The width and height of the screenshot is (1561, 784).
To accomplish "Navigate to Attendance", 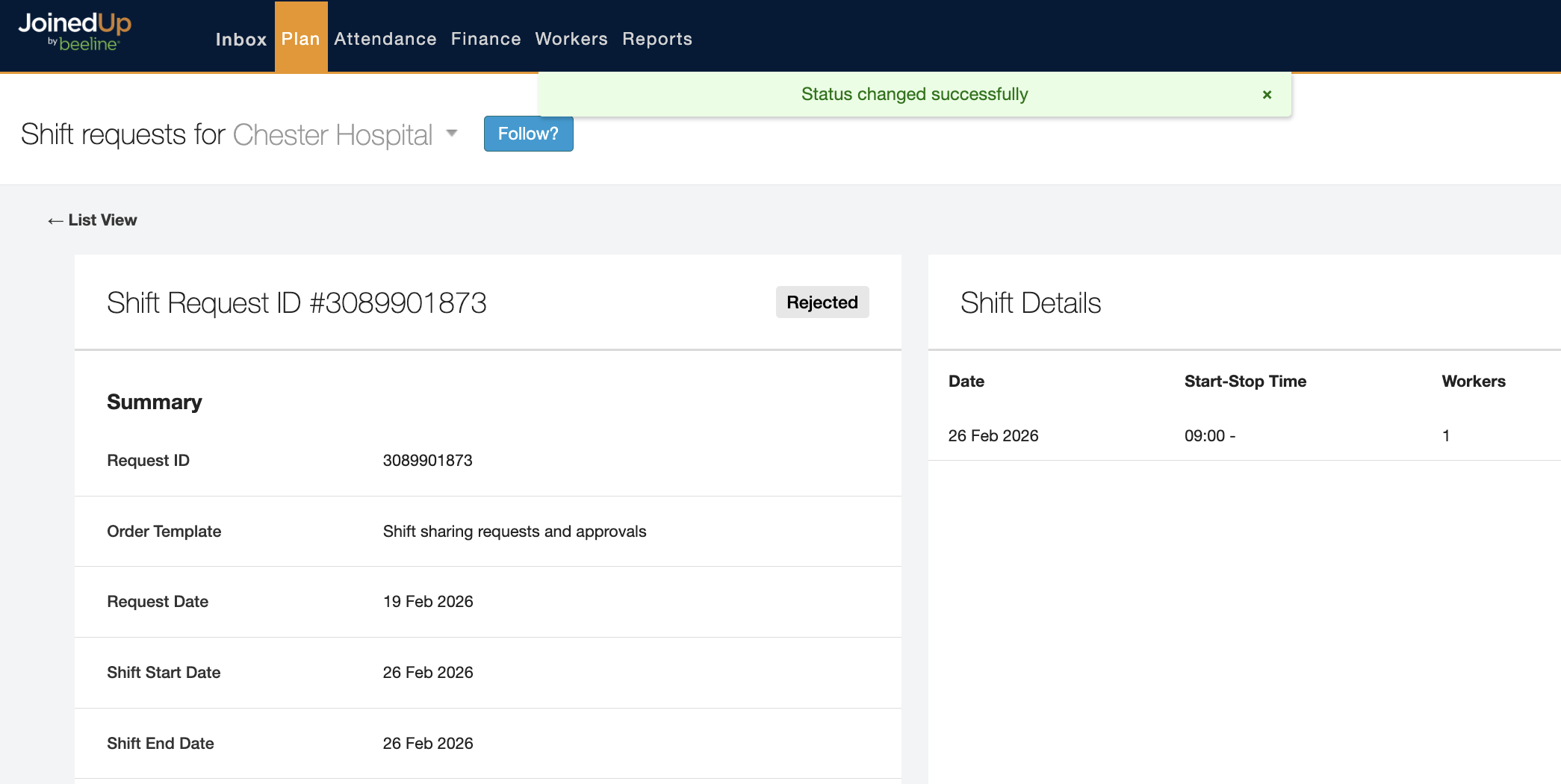I will [x=385, y=39].
